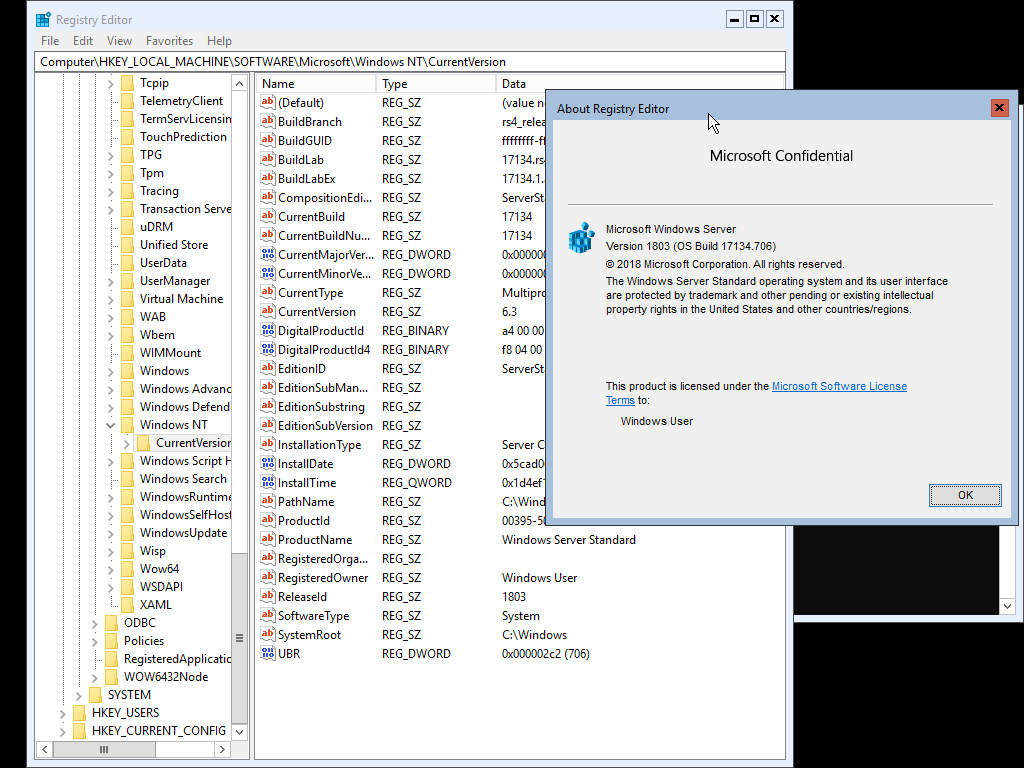
Task: Click the Registry Editor title bar icon
Action: click(43, 20)
